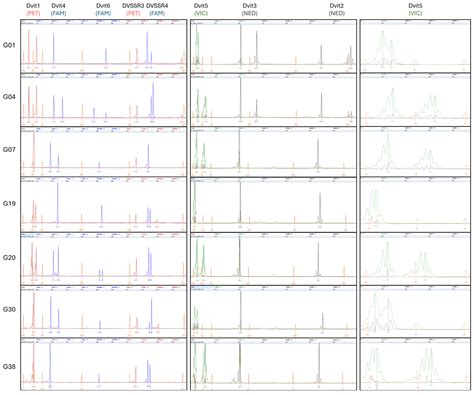Screen dimensions: 474x395
Task: Select the Dvit2 marker label
Action: pyautogui.click(x=337, y=6)
